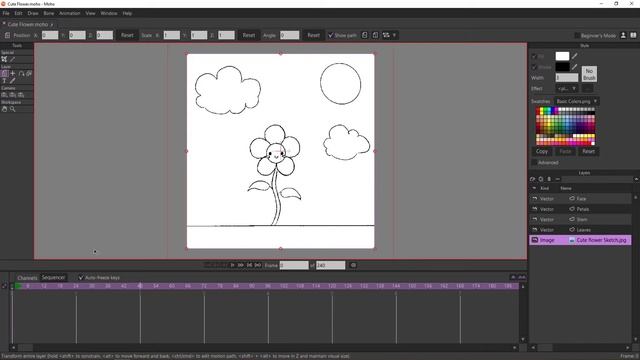The width and height of the screenshot is (640, 360).
Task: Select the Track Camera tool
Action: [x=4, y=95]
